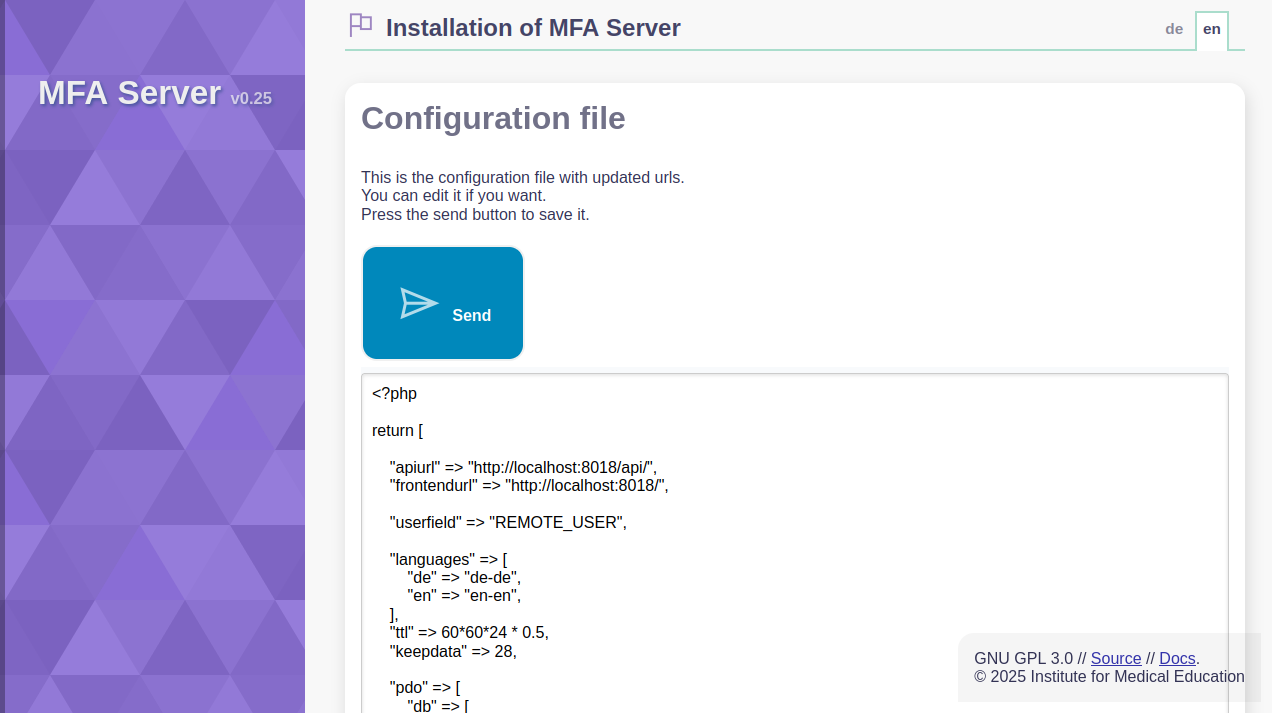Click the userfield REMOTE_USER config line
Viewport: 1272px width, 713px height.
tap(508, 522)
